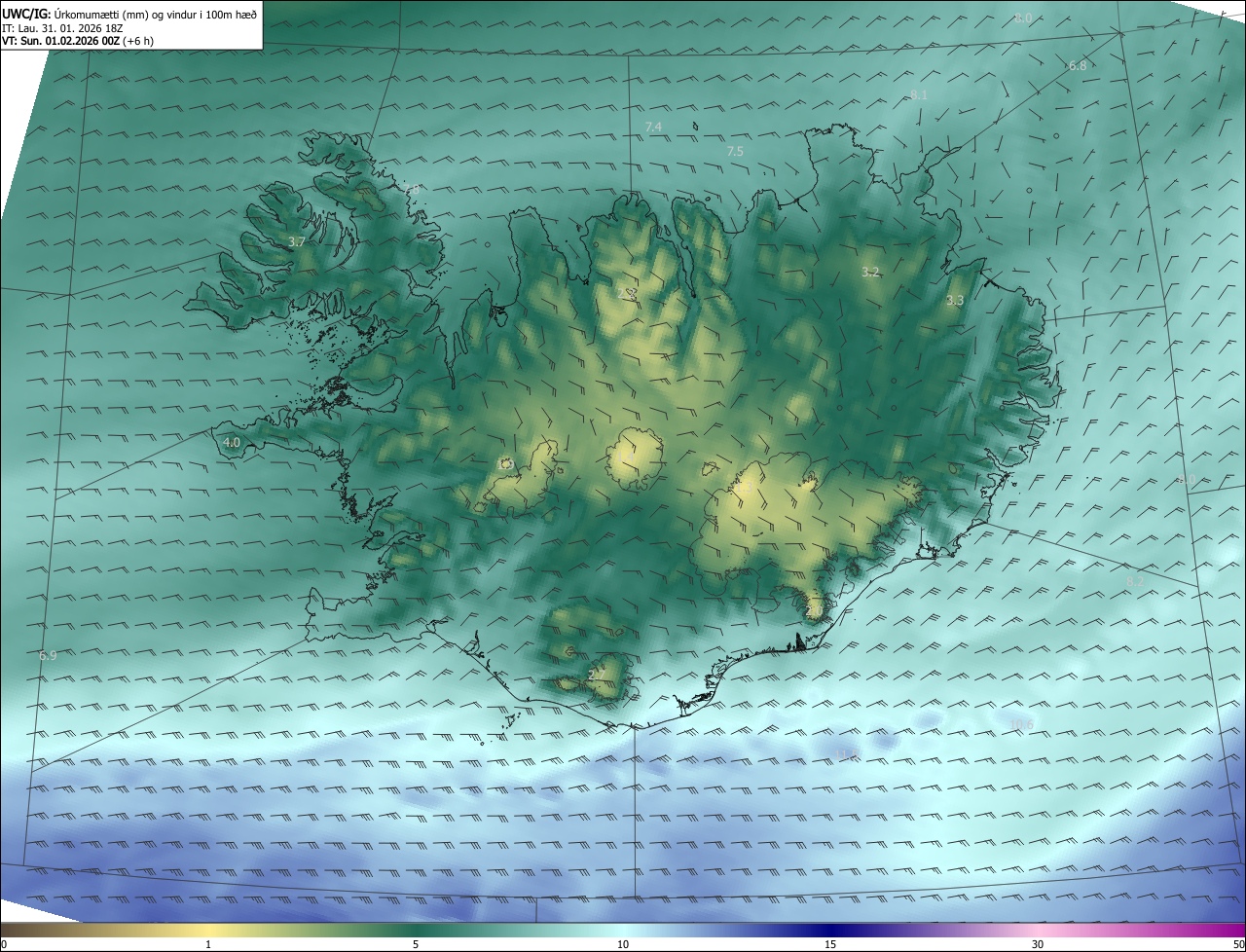Select the 7.4 value label

coord(653,128)
